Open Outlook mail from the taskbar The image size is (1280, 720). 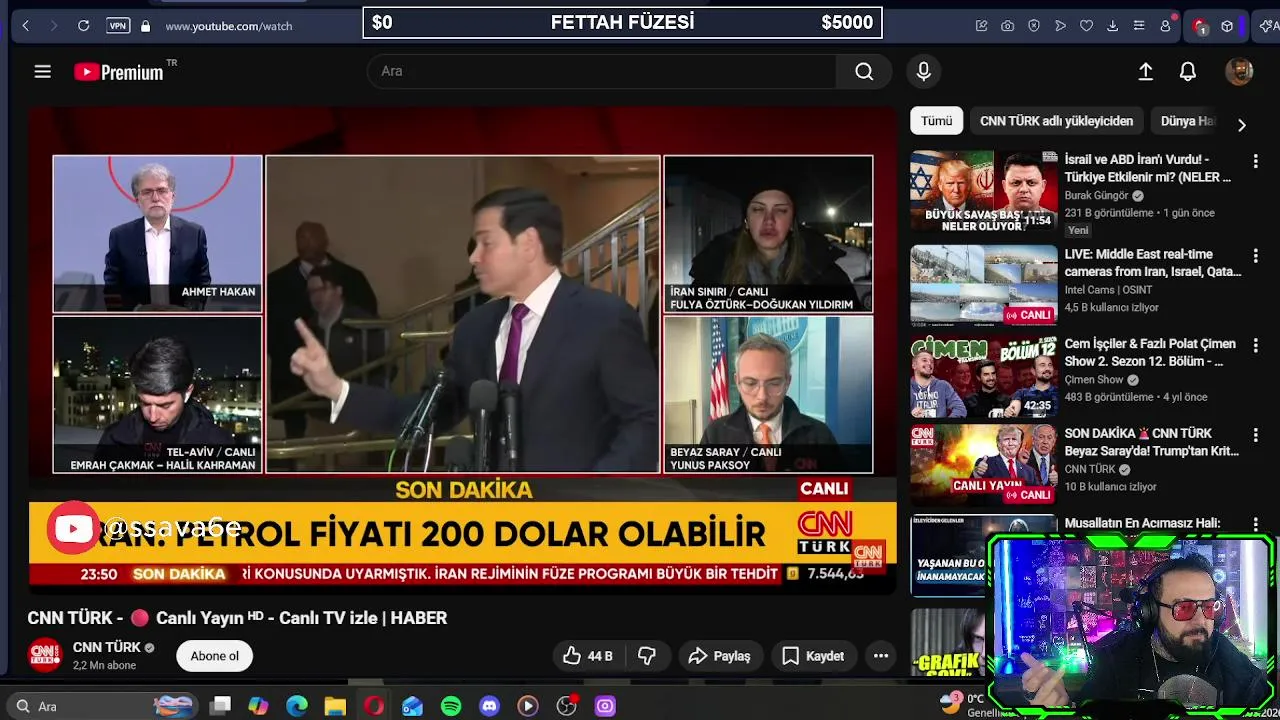point(412,706)
